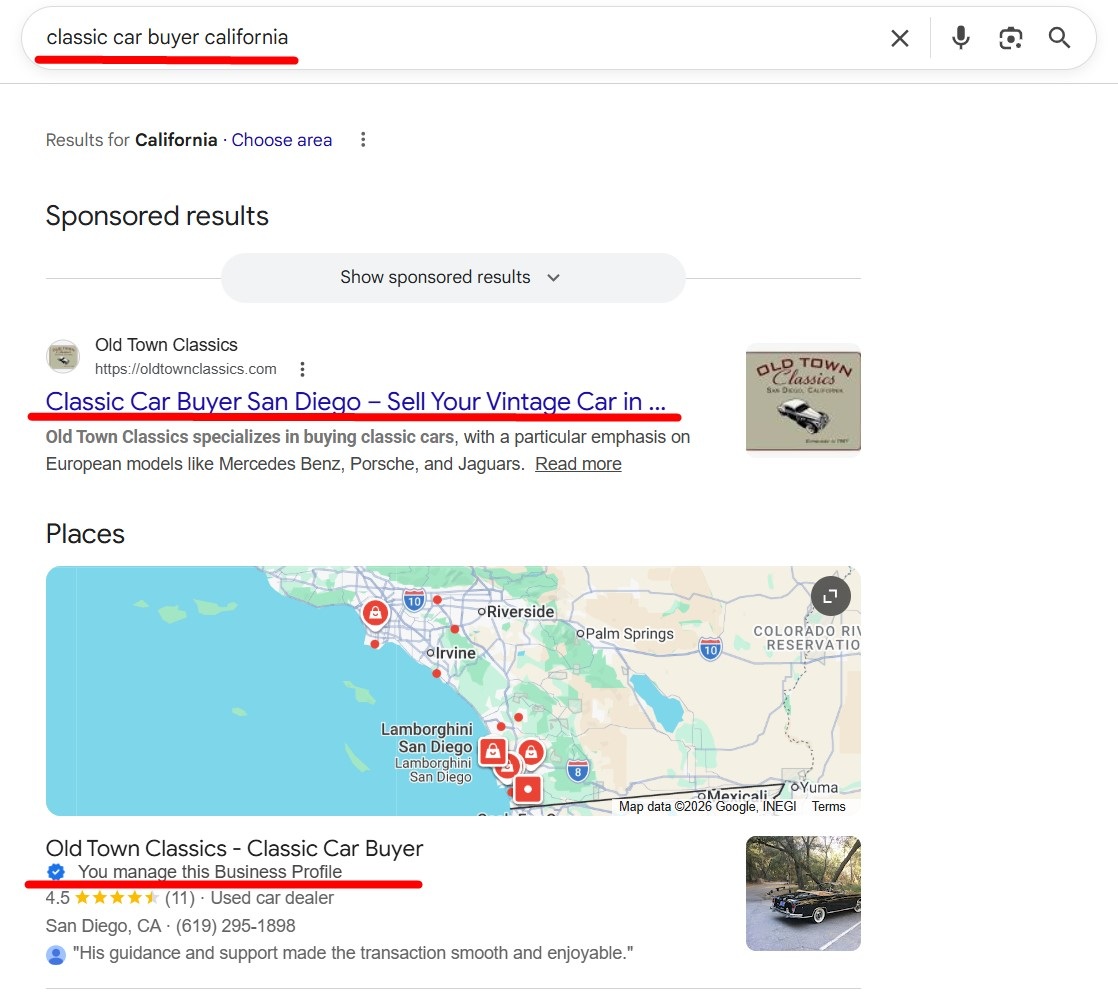This screenshot has height=996, width=1118.
Task: Click the reviewer avatar next to the quote
Action: point(56,952)
